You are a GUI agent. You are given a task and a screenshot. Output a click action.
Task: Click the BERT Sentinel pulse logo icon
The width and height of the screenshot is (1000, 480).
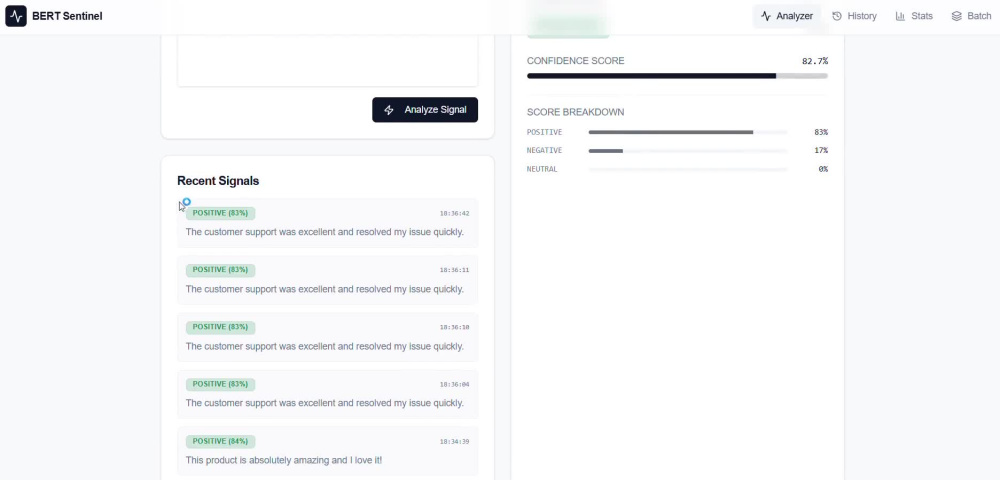coord(16,16)
